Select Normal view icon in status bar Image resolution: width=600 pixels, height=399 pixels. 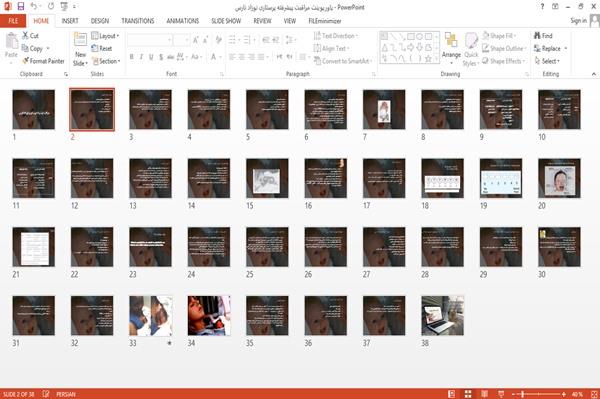click(452, 394)
